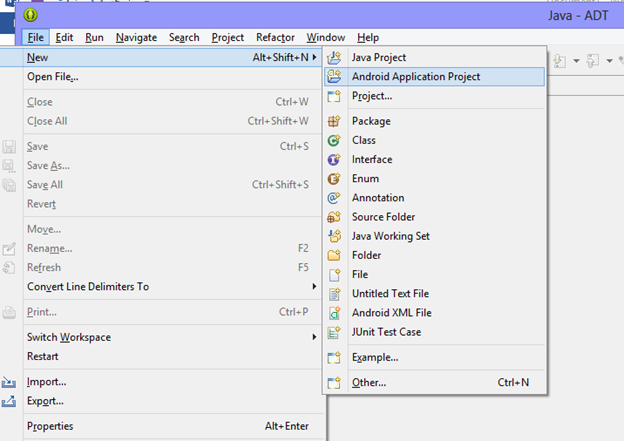Click the Export icon in File menu
The width and height of the screenshot is (624, 442).
[9, 401]
